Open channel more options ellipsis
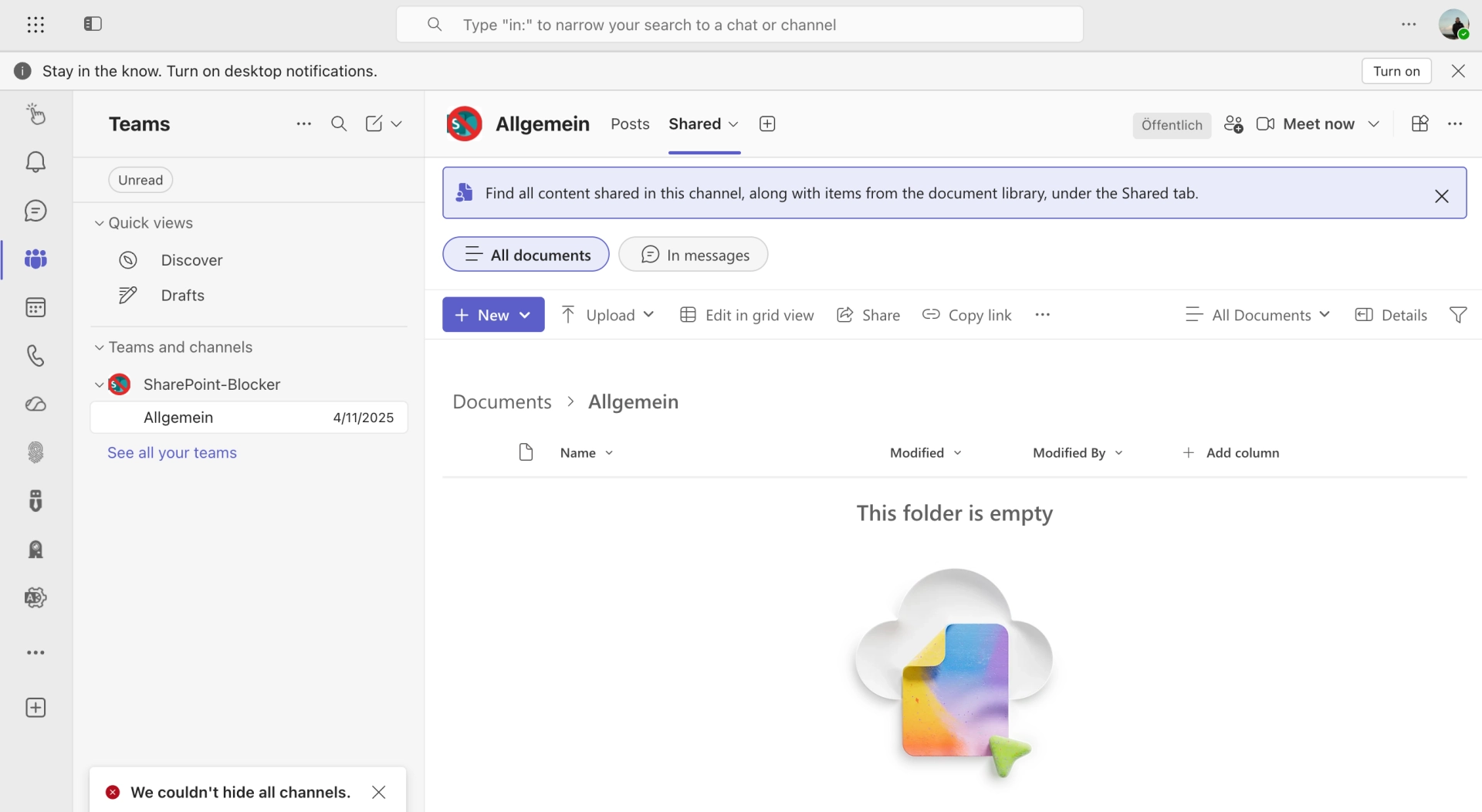This screenshot has height=812, width=1482. tap(1455, 123)
